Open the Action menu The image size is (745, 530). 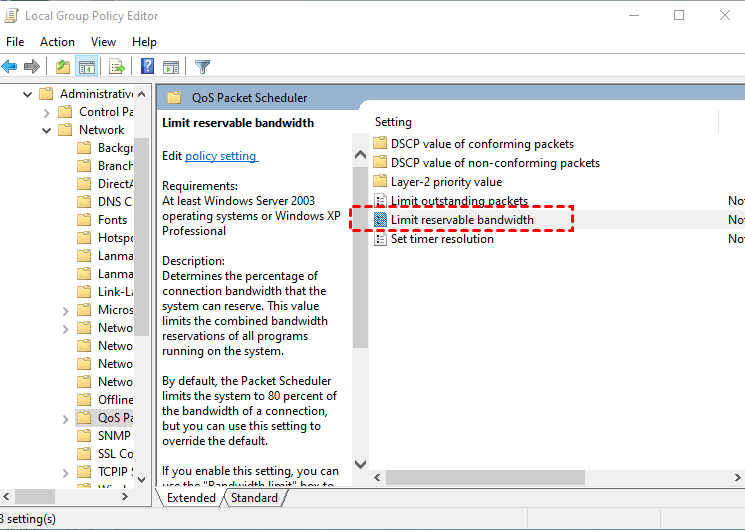click(x=57, y=42)
